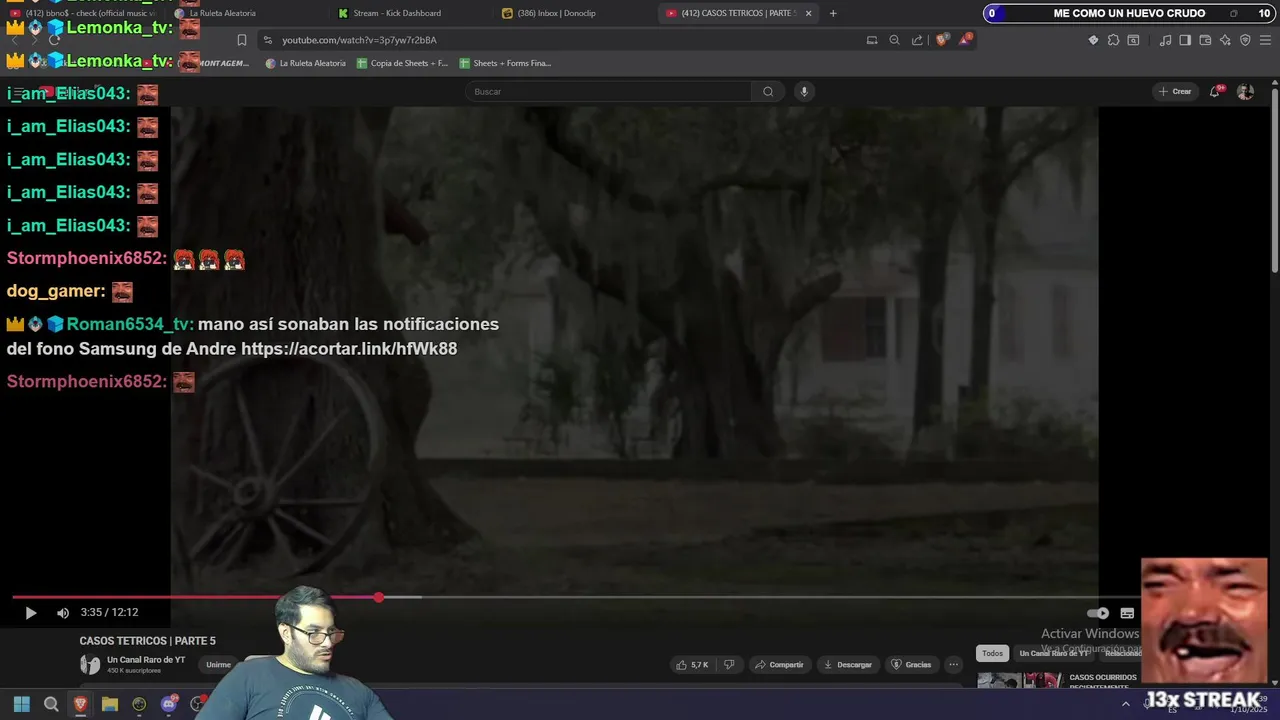Open the Extensions puzzle icon
This screenshot has width=1280, height=720.
coord(1113,40)
